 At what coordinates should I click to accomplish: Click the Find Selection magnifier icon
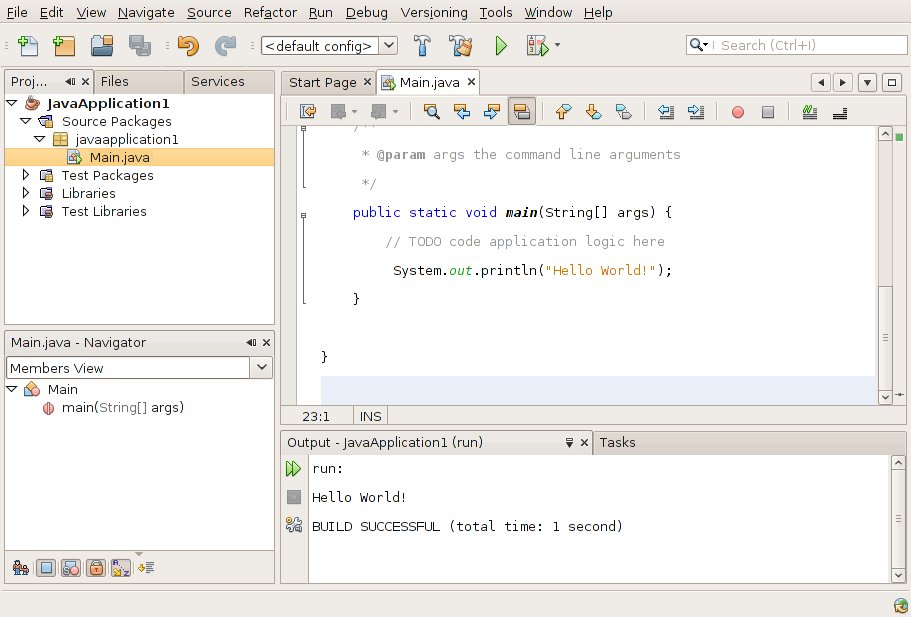[x=431, y=112]
